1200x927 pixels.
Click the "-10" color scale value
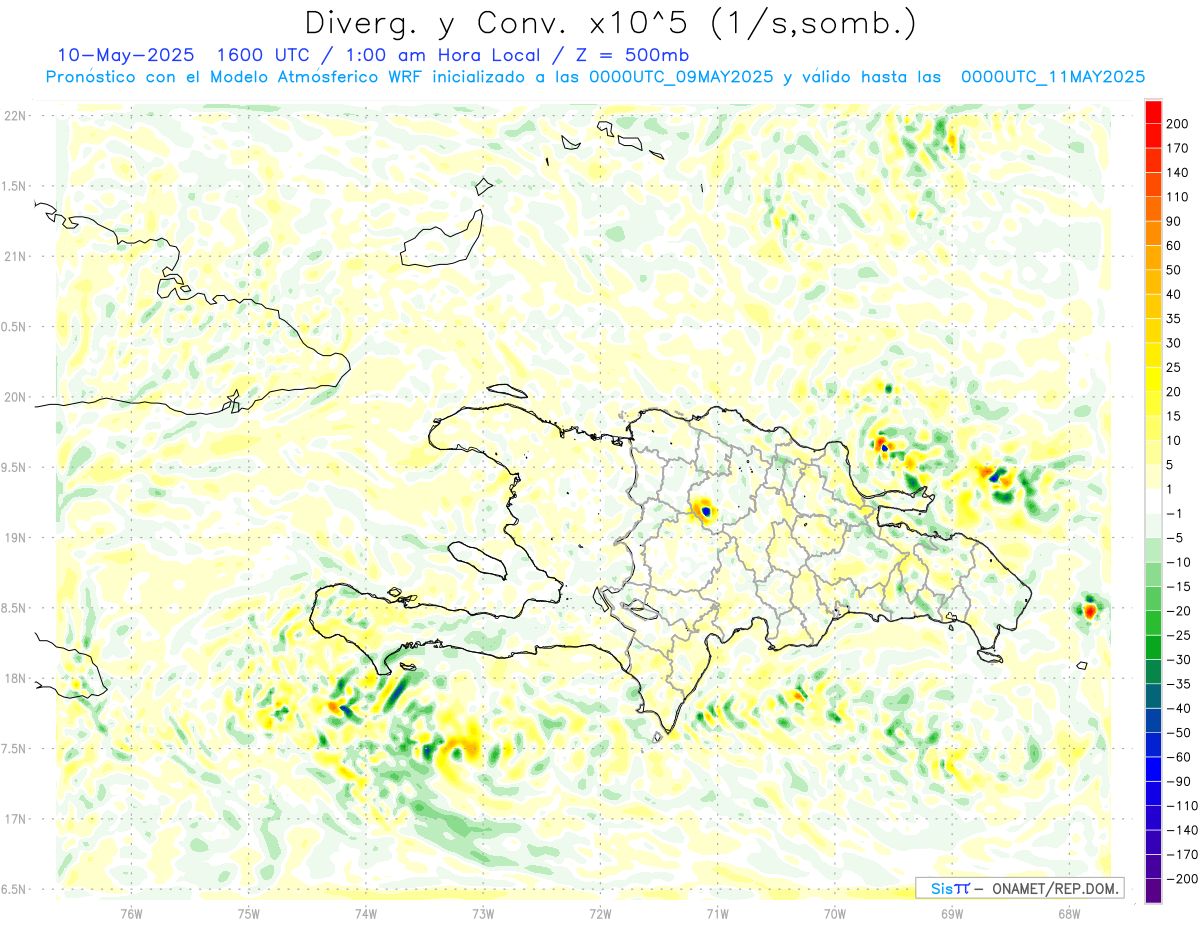point(1178,561)
